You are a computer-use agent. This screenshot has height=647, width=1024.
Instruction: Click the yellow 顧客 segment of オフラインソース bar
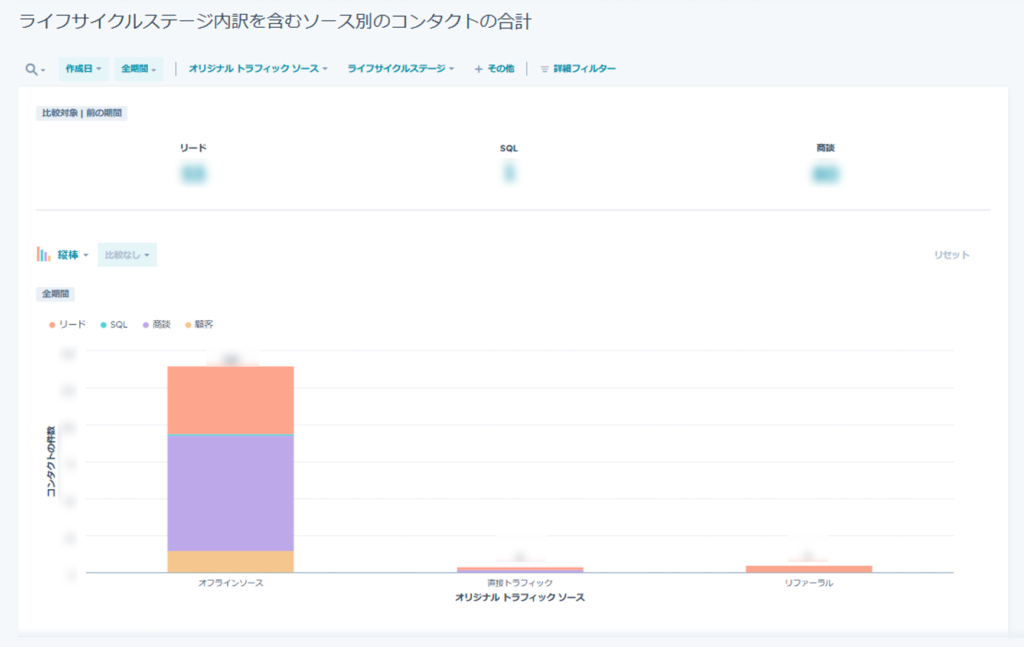click(231, 562)
